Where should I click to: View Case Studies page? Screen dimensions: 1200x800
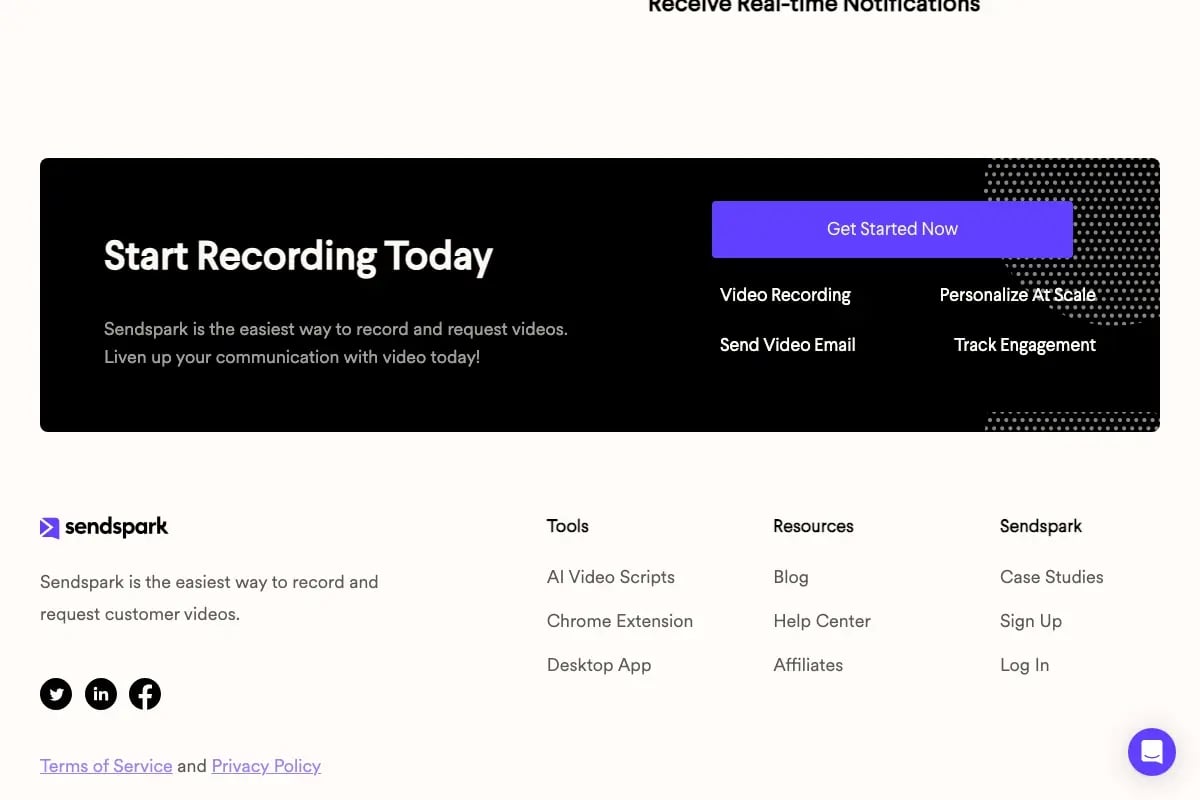click(x=1052, y=577)
